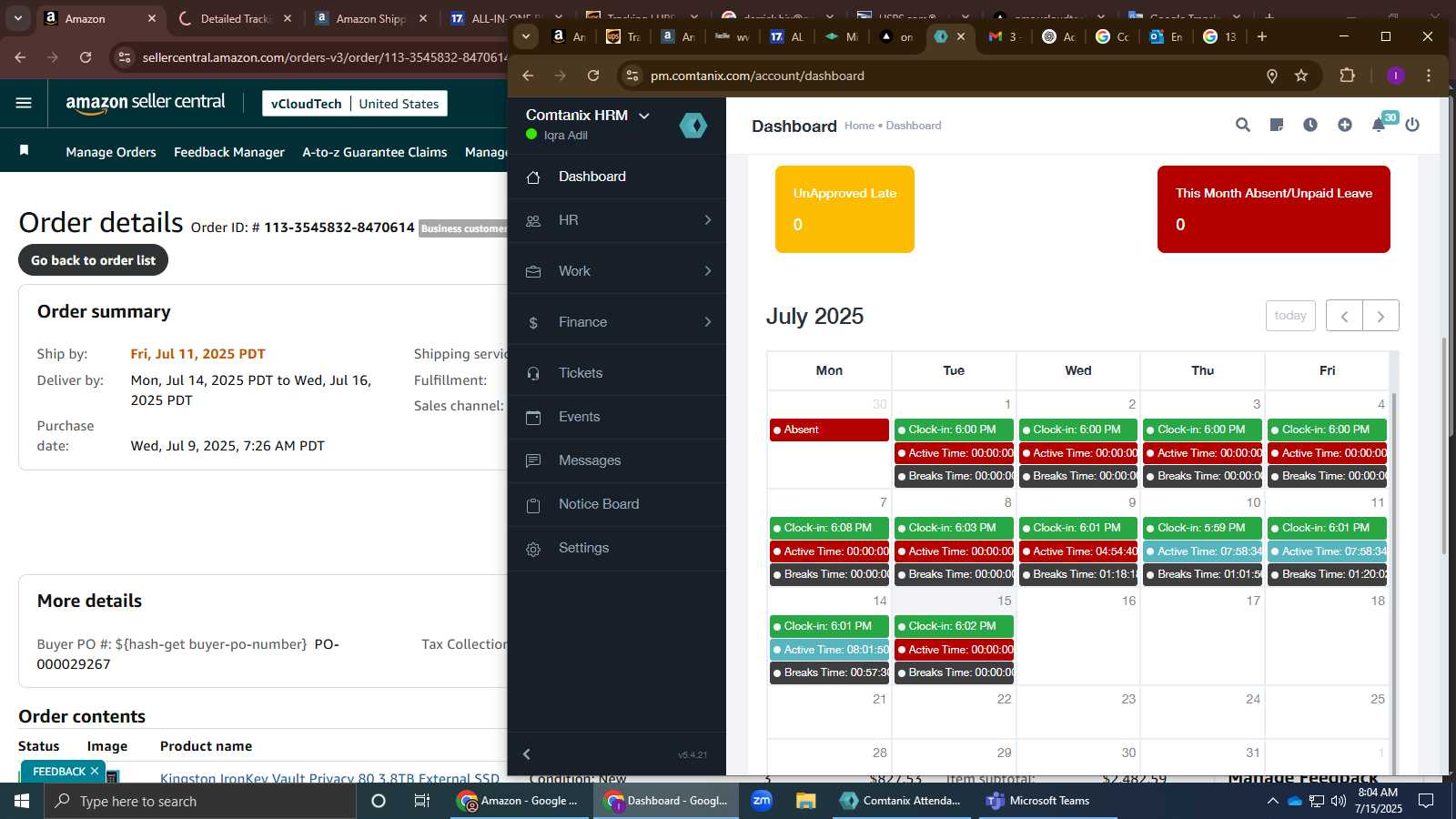Image resolution: width=1456 pixels, height=819 pixels.
Task: Expand the Work menu chevron
Action: pyautogui.click(x=708, y=271)
